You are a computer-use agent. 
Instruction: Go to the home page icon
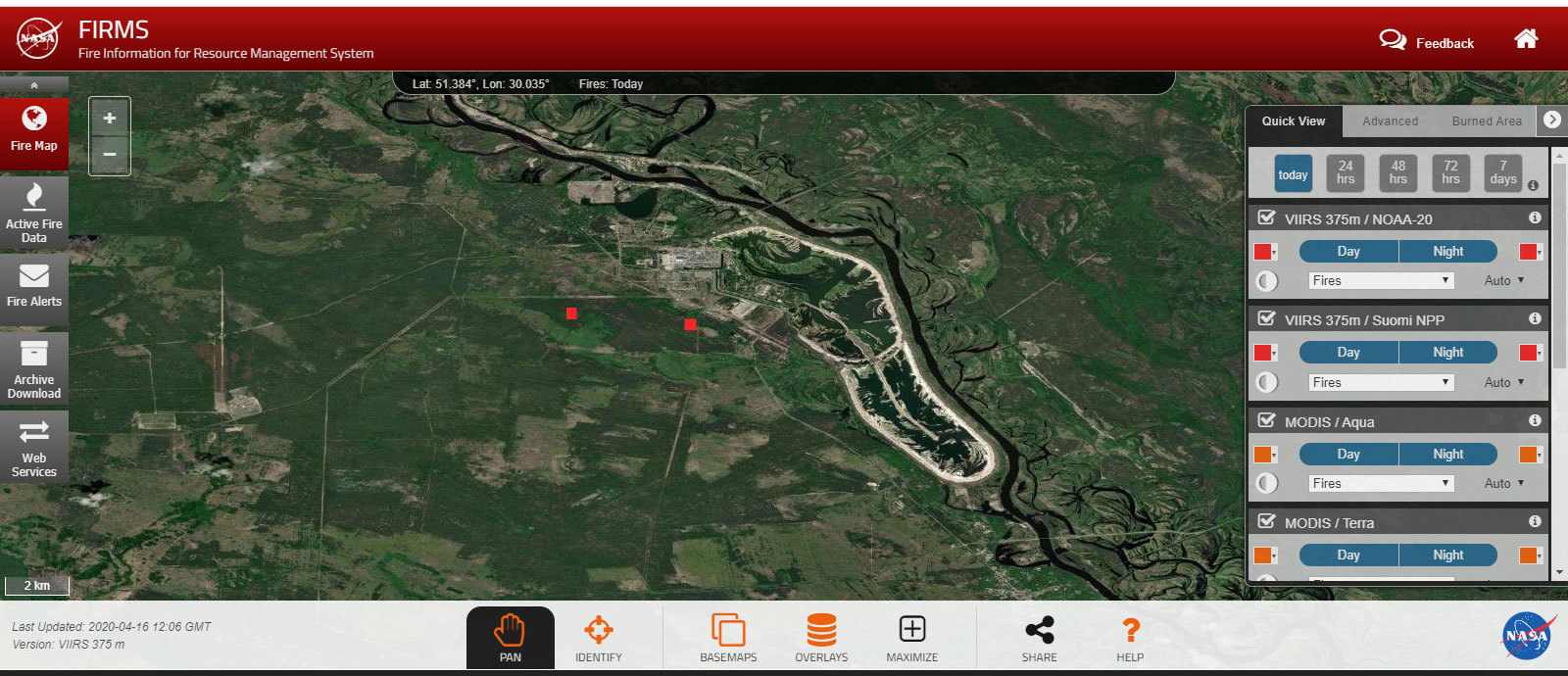pyautogui.click(x=1526, y=39)
